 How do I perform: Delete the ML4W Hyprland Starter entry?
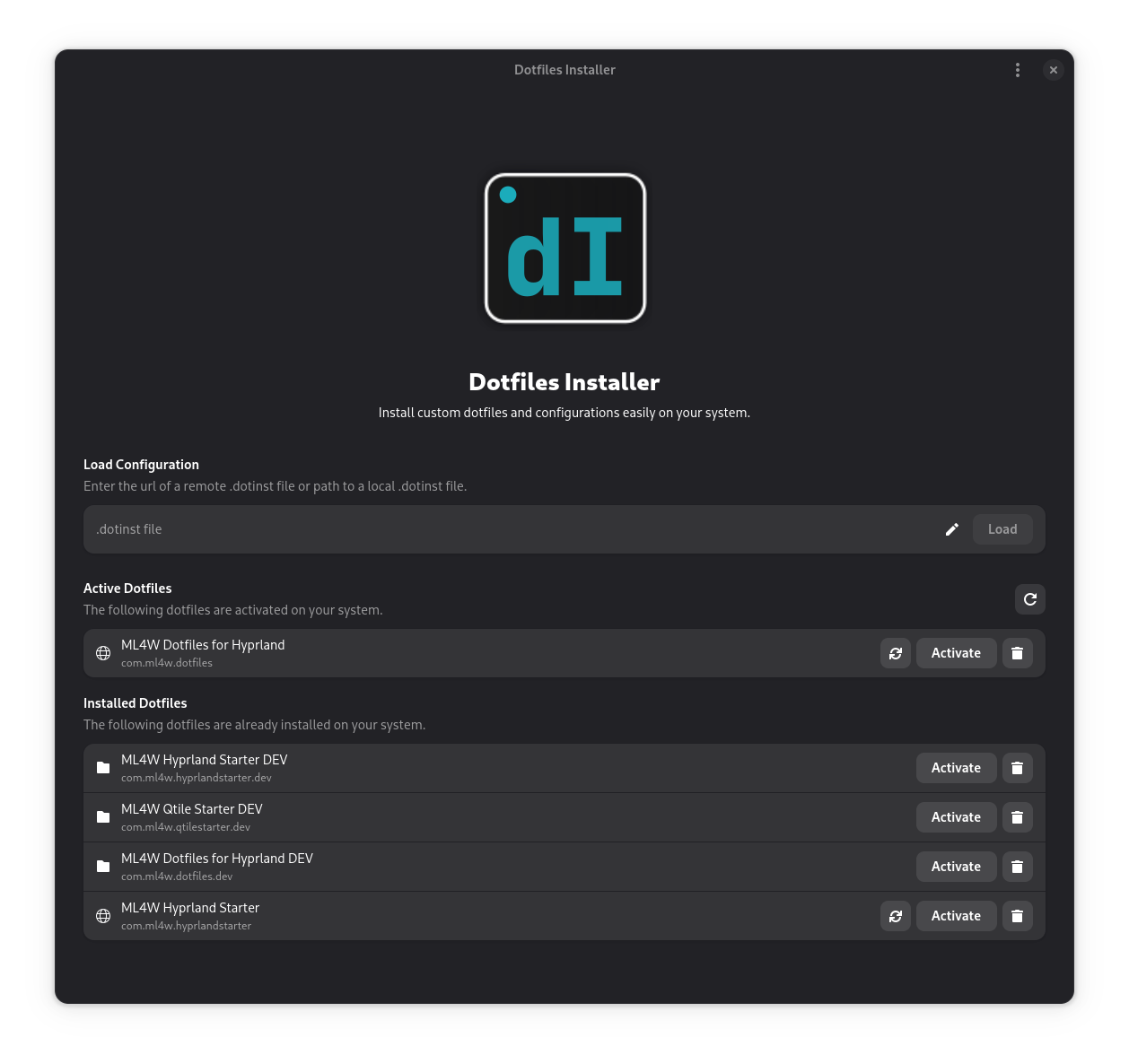click(x=1017, y=916)
